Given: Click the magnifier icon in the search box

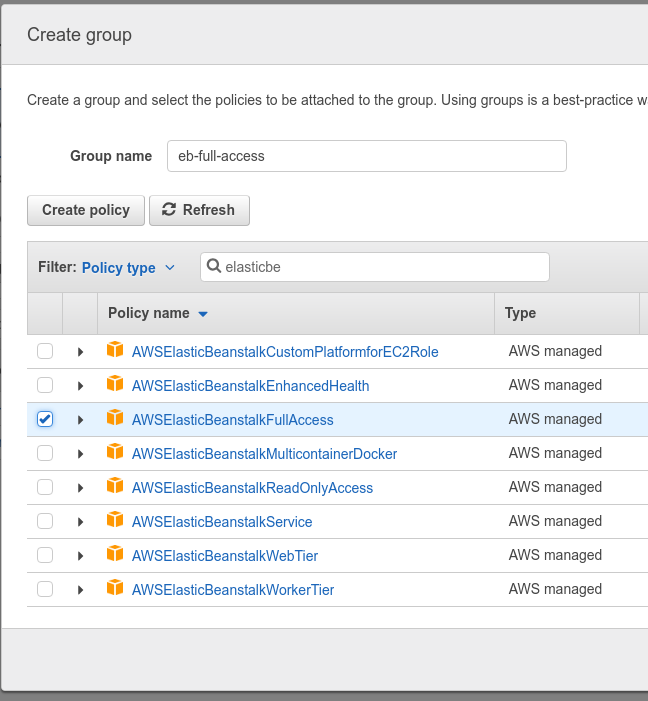Looking at the screenshot, I should click(x=214, y=267).
